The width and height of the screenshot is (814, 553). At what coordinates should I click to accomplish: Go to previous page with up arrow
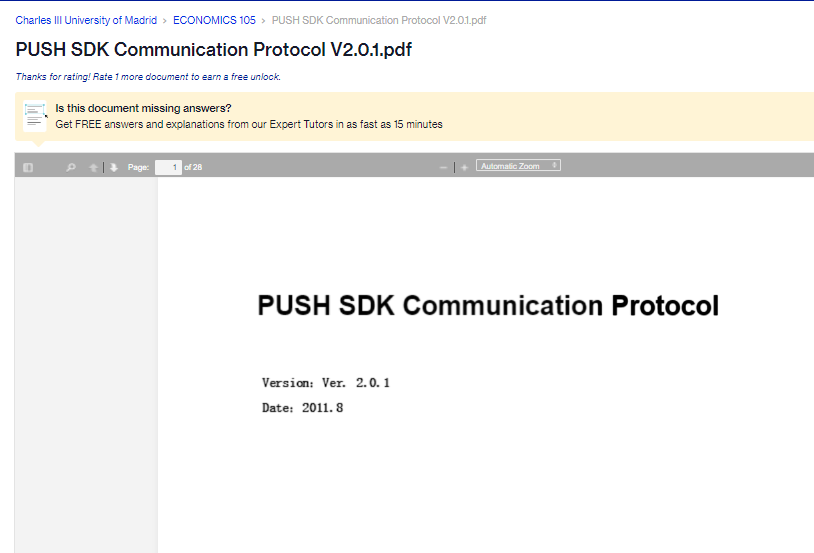(x=93, y=167)
